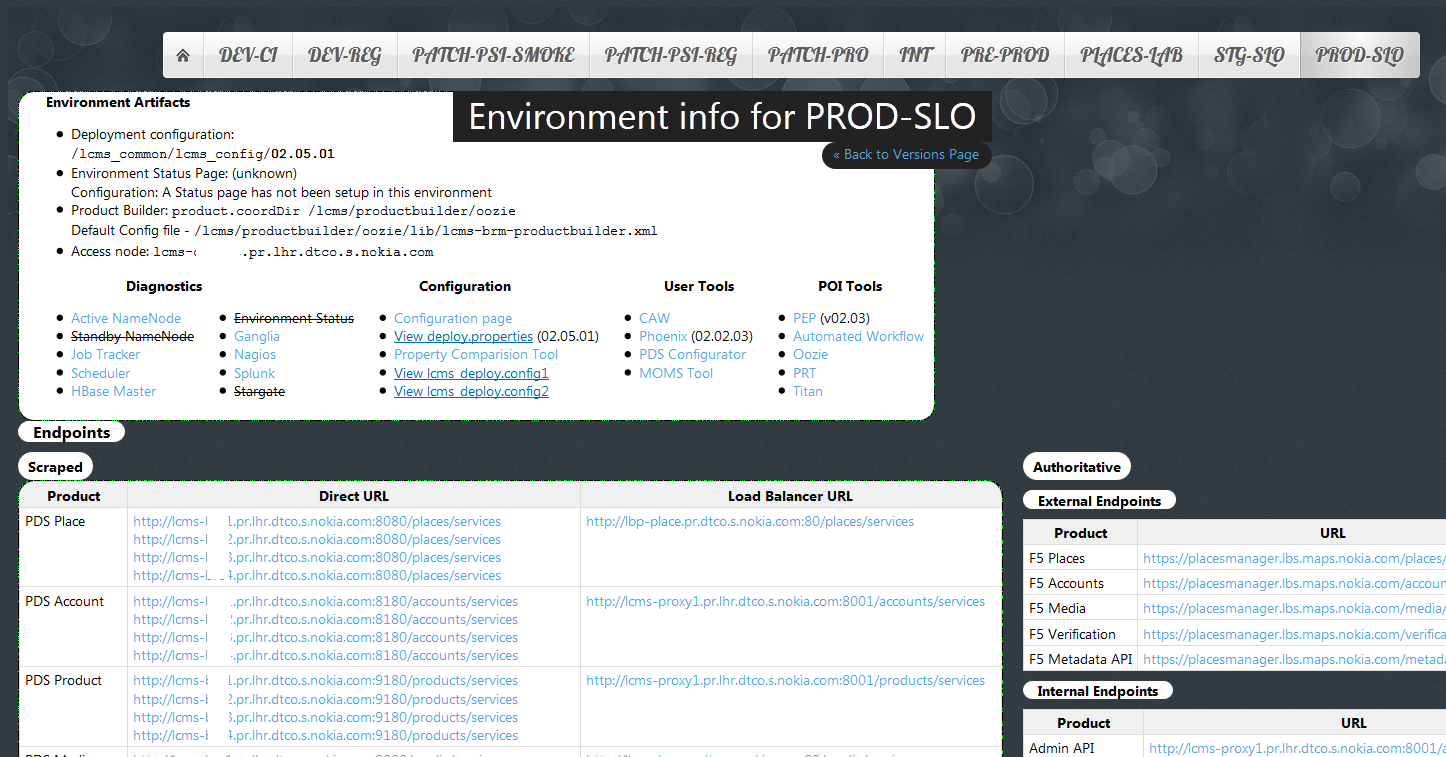The height and width of the screenshot is (757, 1446).
Task: Open the Splunk link
Action: (x=254, y=373)
